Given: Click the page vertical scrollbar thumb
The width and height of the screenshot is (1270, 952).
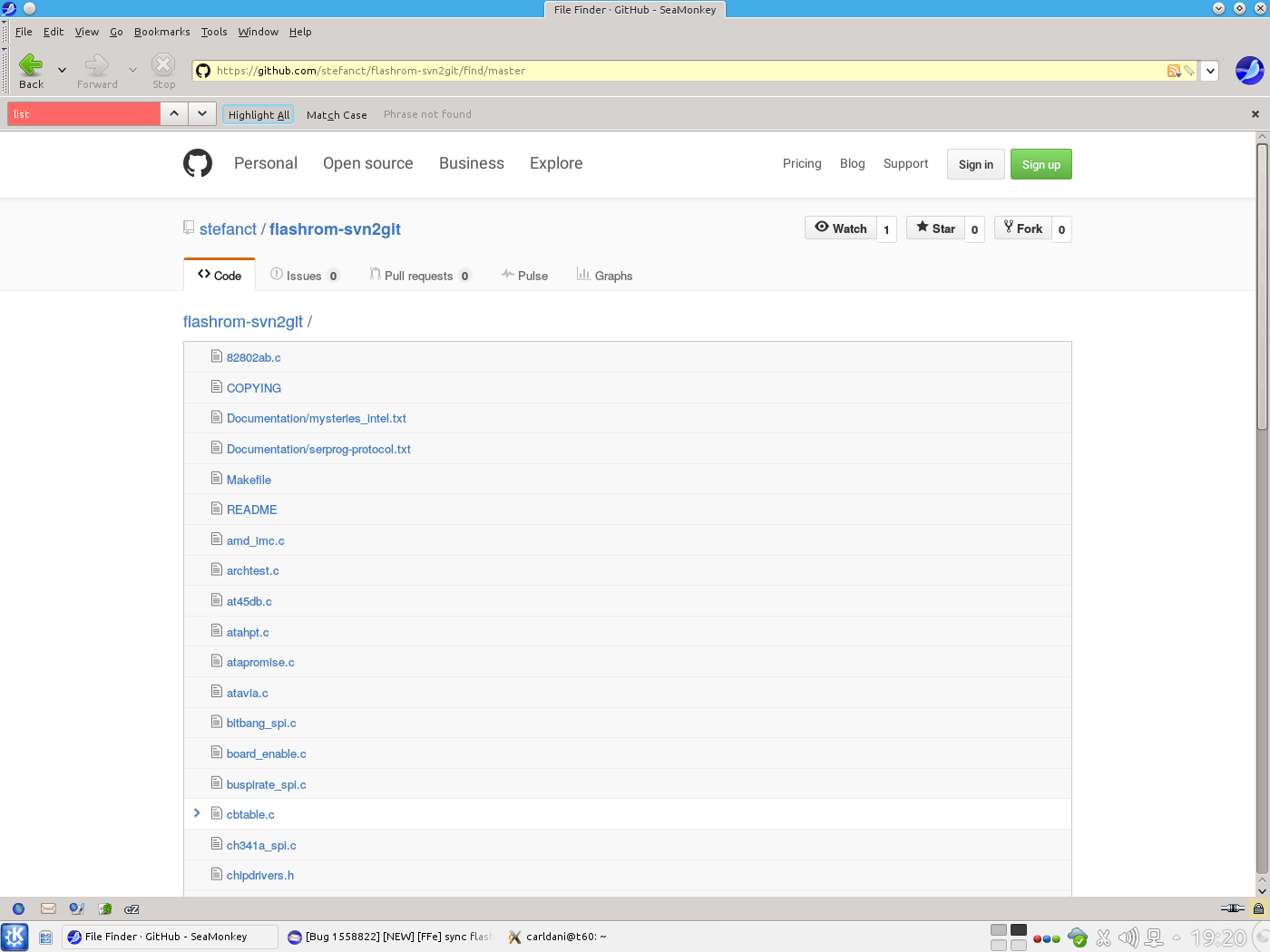Looking at the screenshot, I should [x=1262, y=287].
